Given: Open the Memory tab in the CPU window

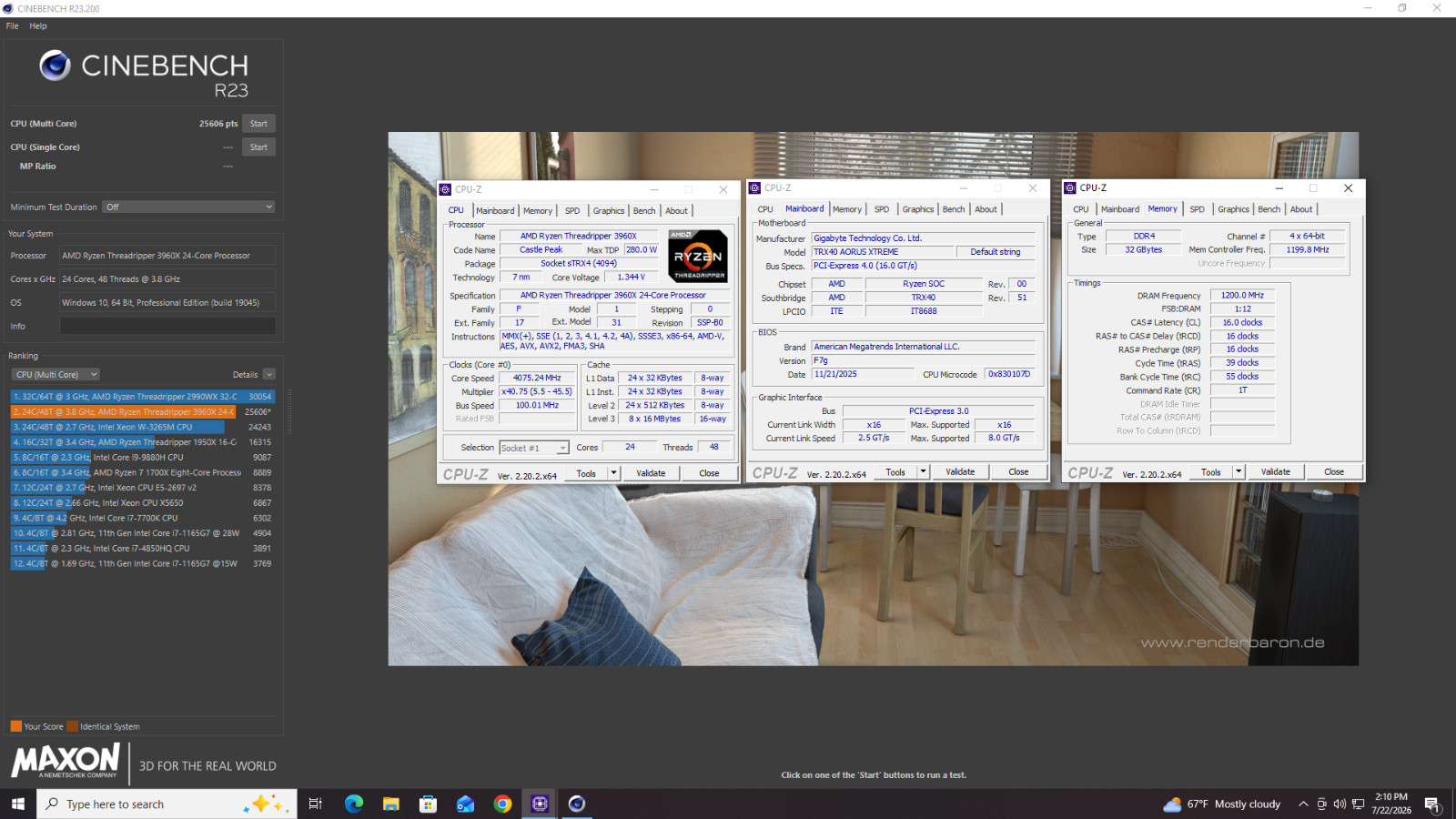Looking at the screenshot, I should tap(537, 210).
